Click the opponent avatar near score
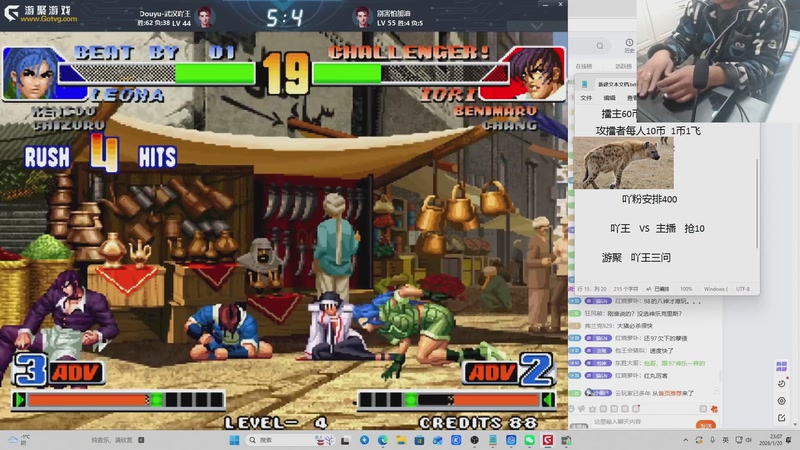This screenshot has height=450, width=800. (x=362, y=17)
